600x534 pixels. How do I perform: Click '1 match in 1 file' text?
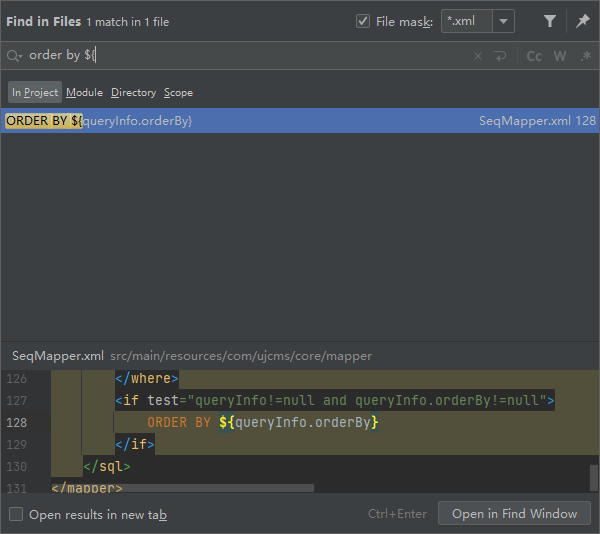click(128, 22)
